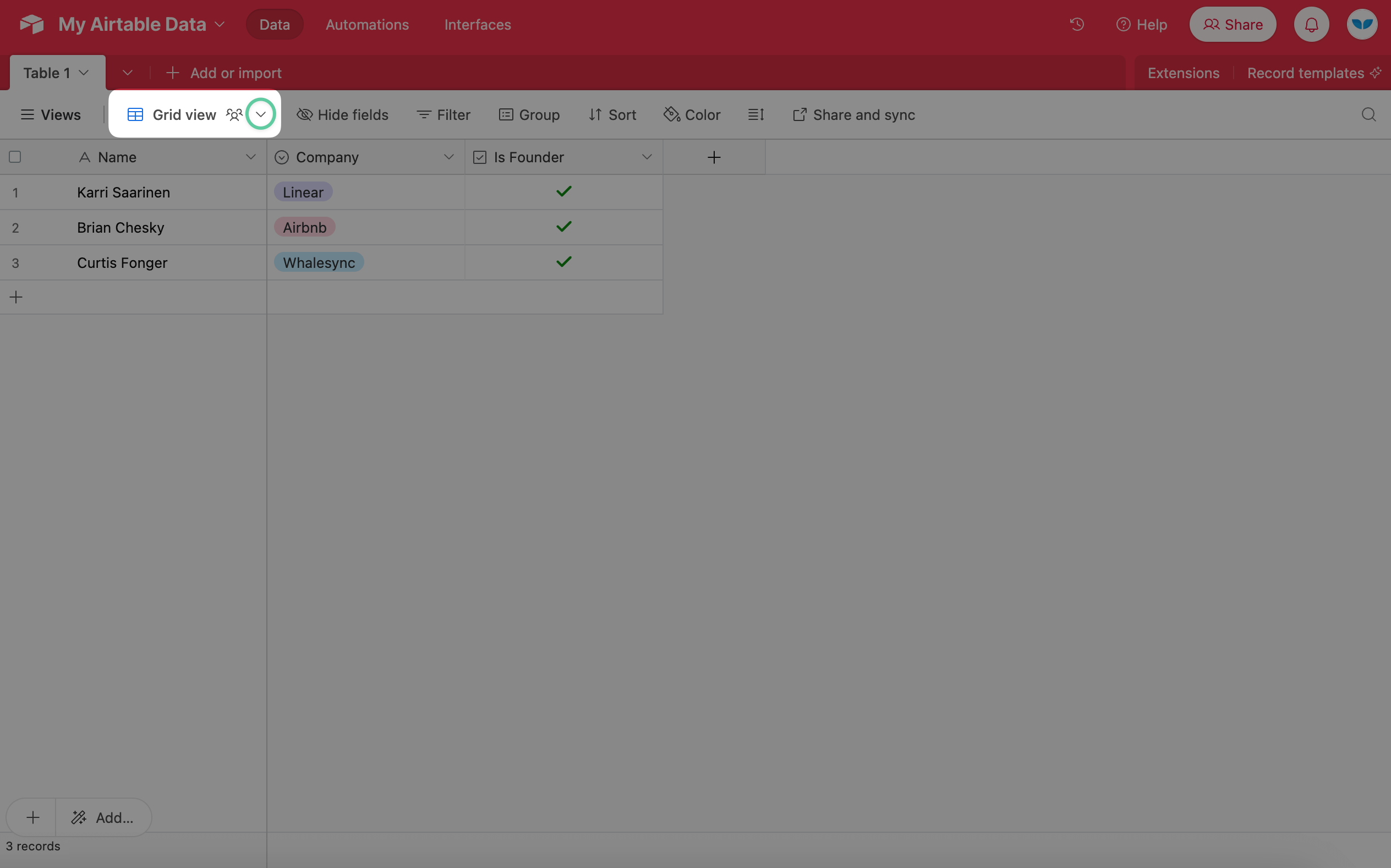Click the Share and sync icon
The image size is (1391, 868).
pos(799,113)
